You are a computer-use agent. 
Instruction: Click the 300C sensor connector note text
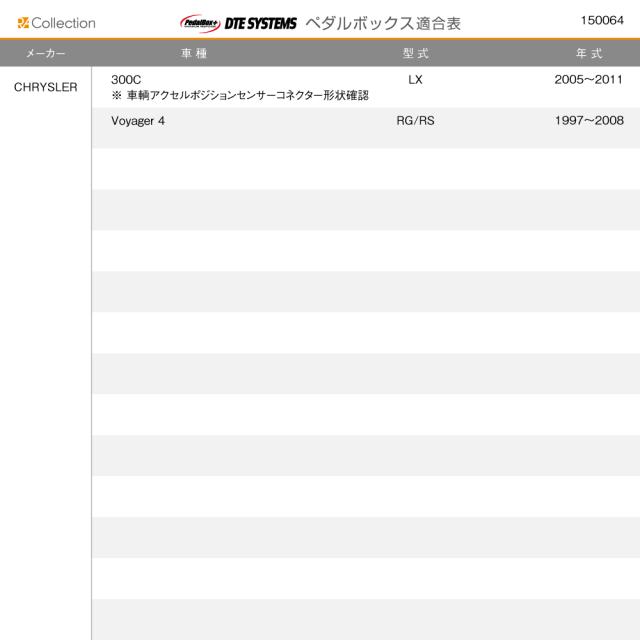[240, 95]
